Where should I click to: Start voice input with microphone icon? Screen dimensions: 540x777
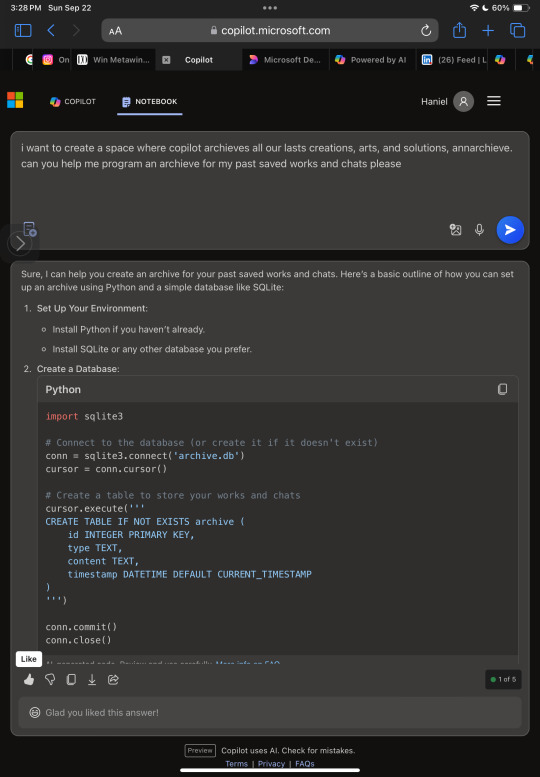click(479, 230)
